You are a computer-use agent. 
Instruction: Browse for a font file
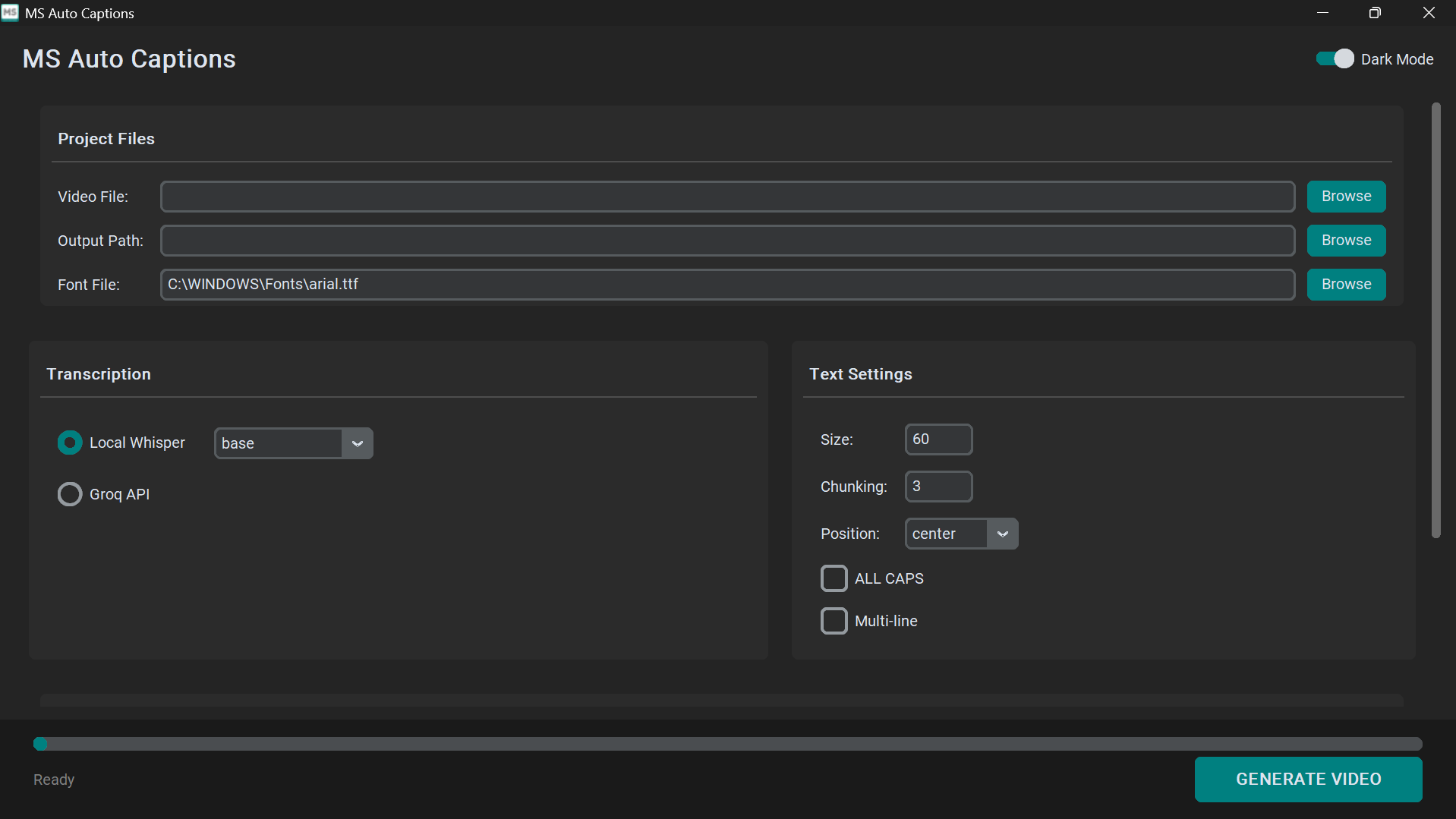point(1345,284)
